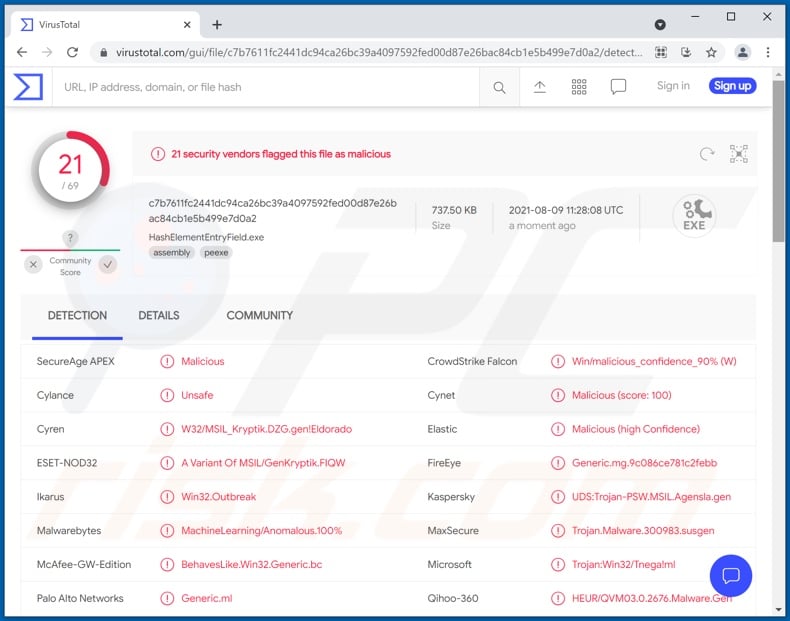Viewport: 790px width, 621px height.
Task: Click the alert icon next to SecureAge APEX
Action: click(167, 362)
